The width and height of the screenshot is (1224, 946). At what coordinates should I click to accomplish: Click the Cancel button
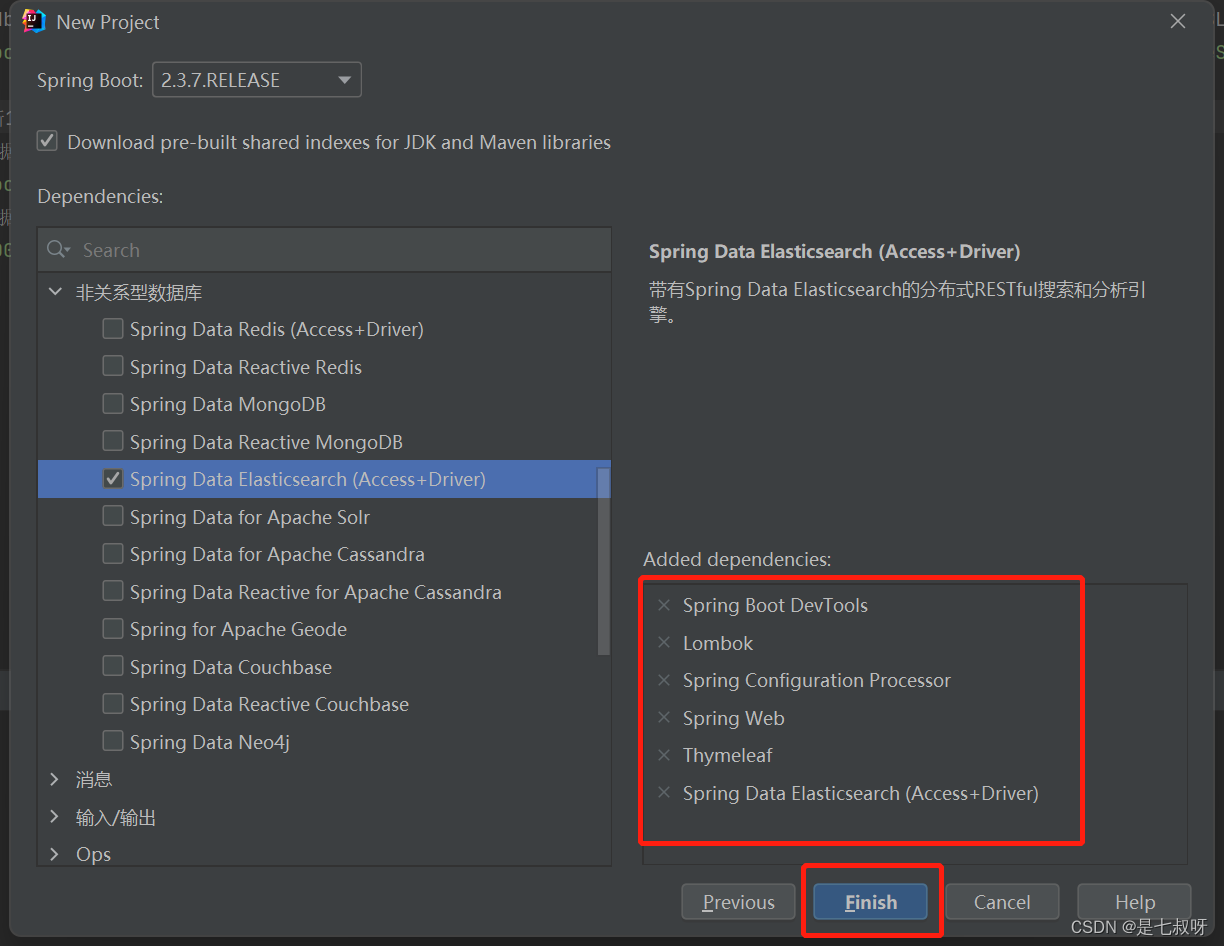(1002, 902)
